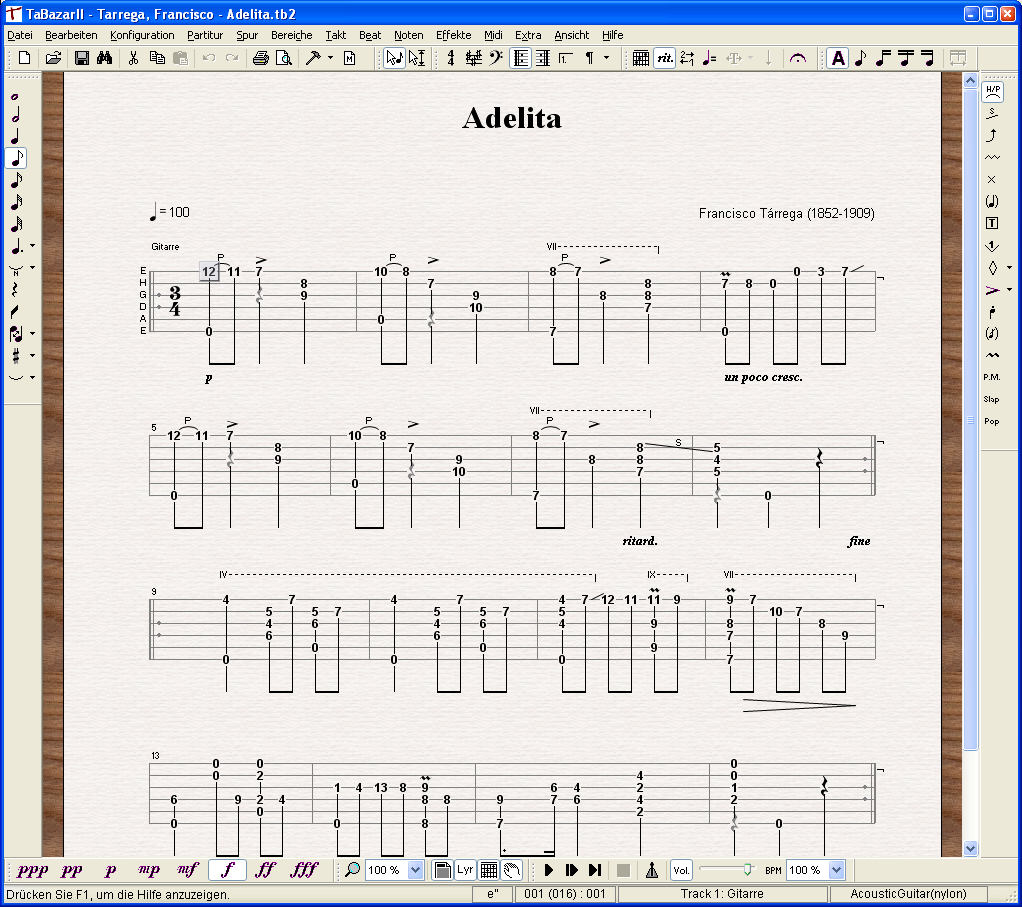1022x907 pixels.
Task: Click the fermata icon in toolbar
Action: click(797, 58)
